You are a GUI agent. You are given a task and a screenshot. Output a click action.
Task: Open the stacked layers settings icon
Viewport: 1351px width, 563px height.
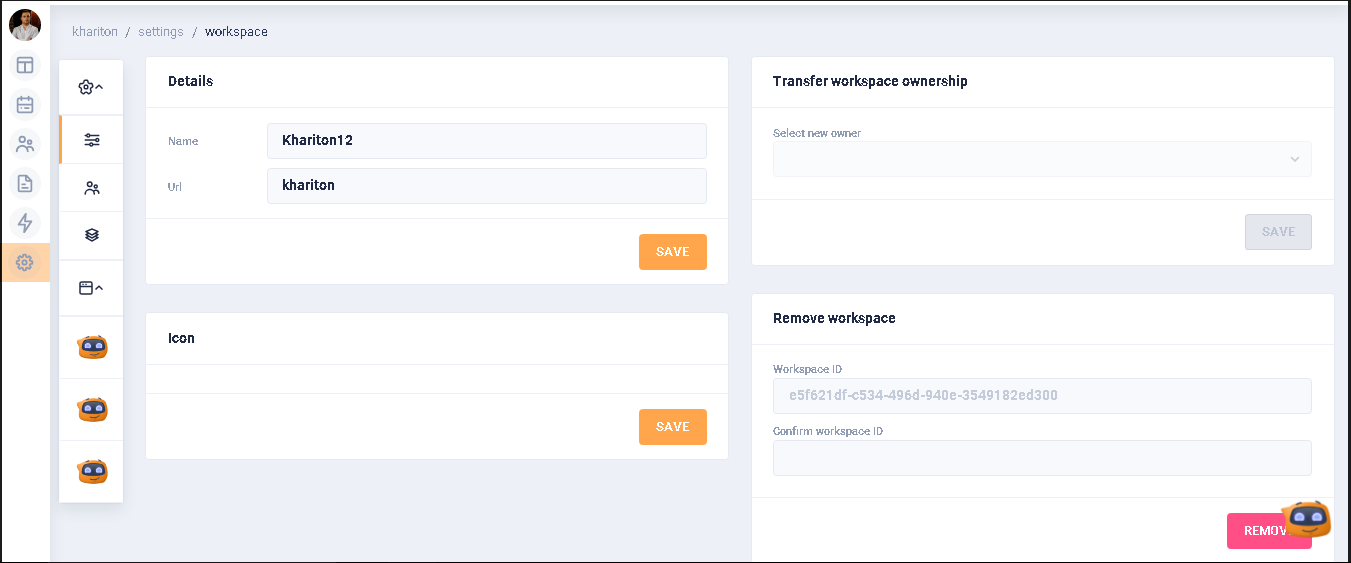pyautogui.click(x=92, y=235)
